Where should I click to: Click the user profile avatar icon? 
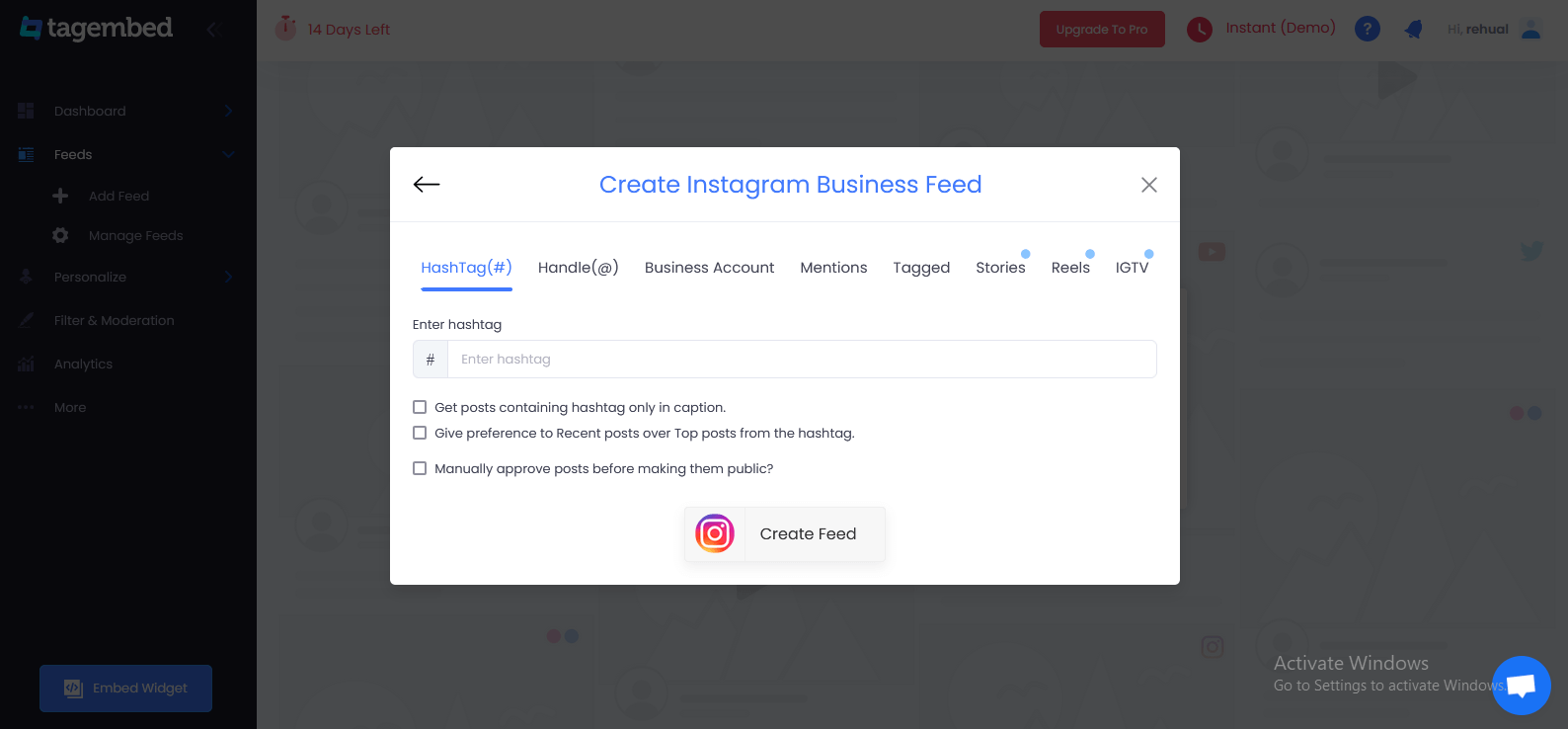point(1531,29)
